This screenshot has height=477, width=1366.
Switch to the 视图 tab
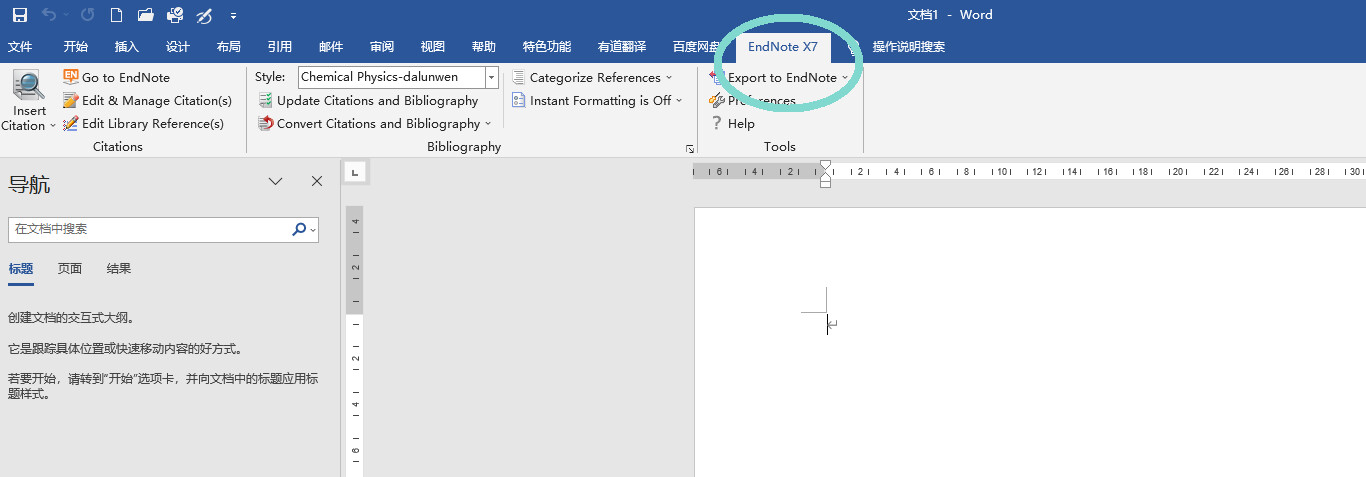pos(433,46)
